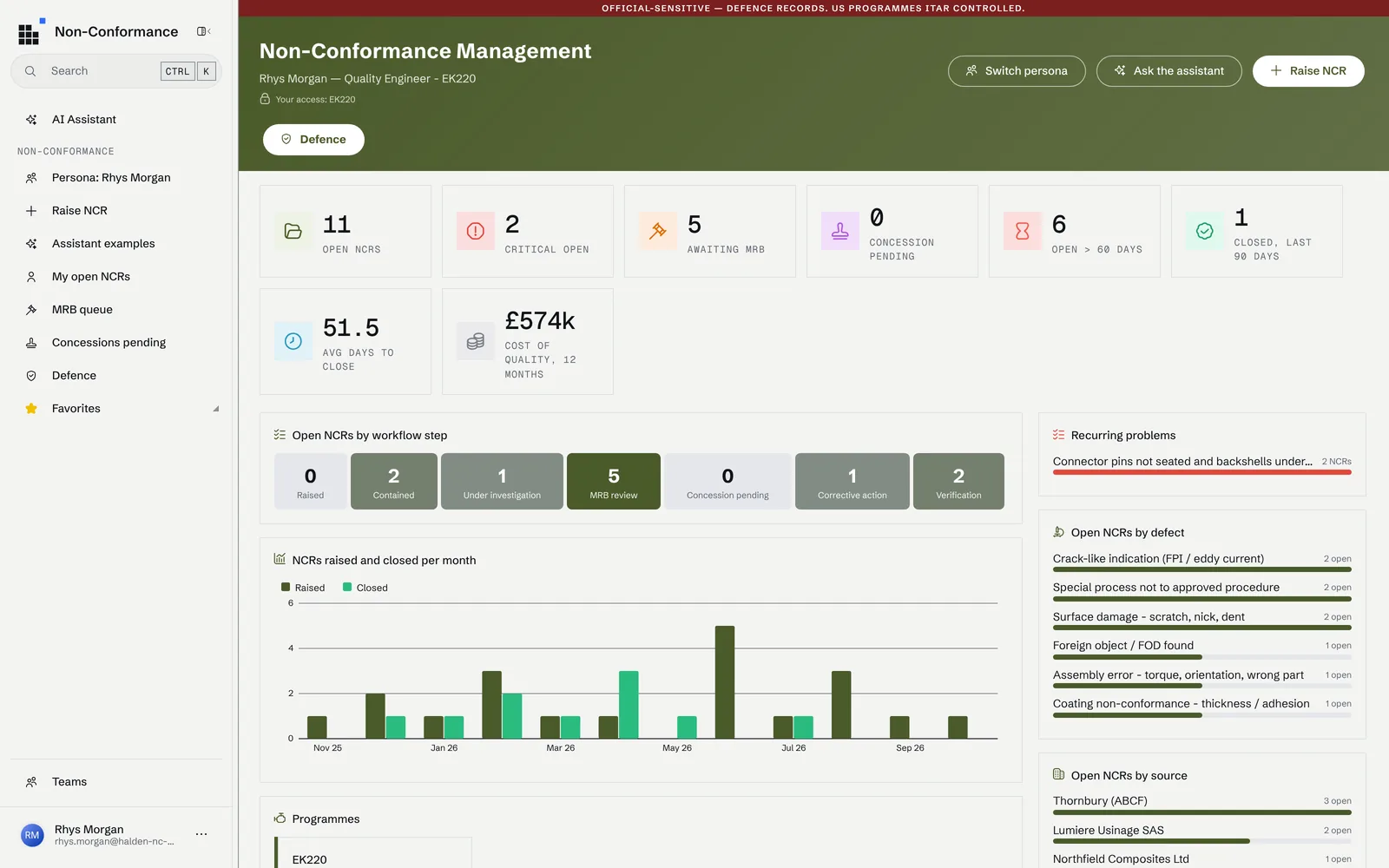Screen dimensions: 1389x868
Task: Select the Corrective action workflow step
Action: [852, 481]
